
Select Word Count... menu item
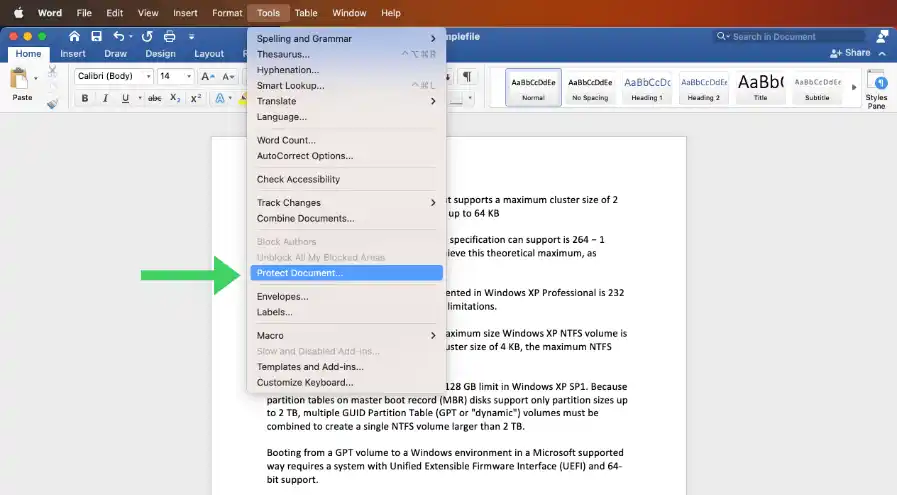[x=347, y=140]
